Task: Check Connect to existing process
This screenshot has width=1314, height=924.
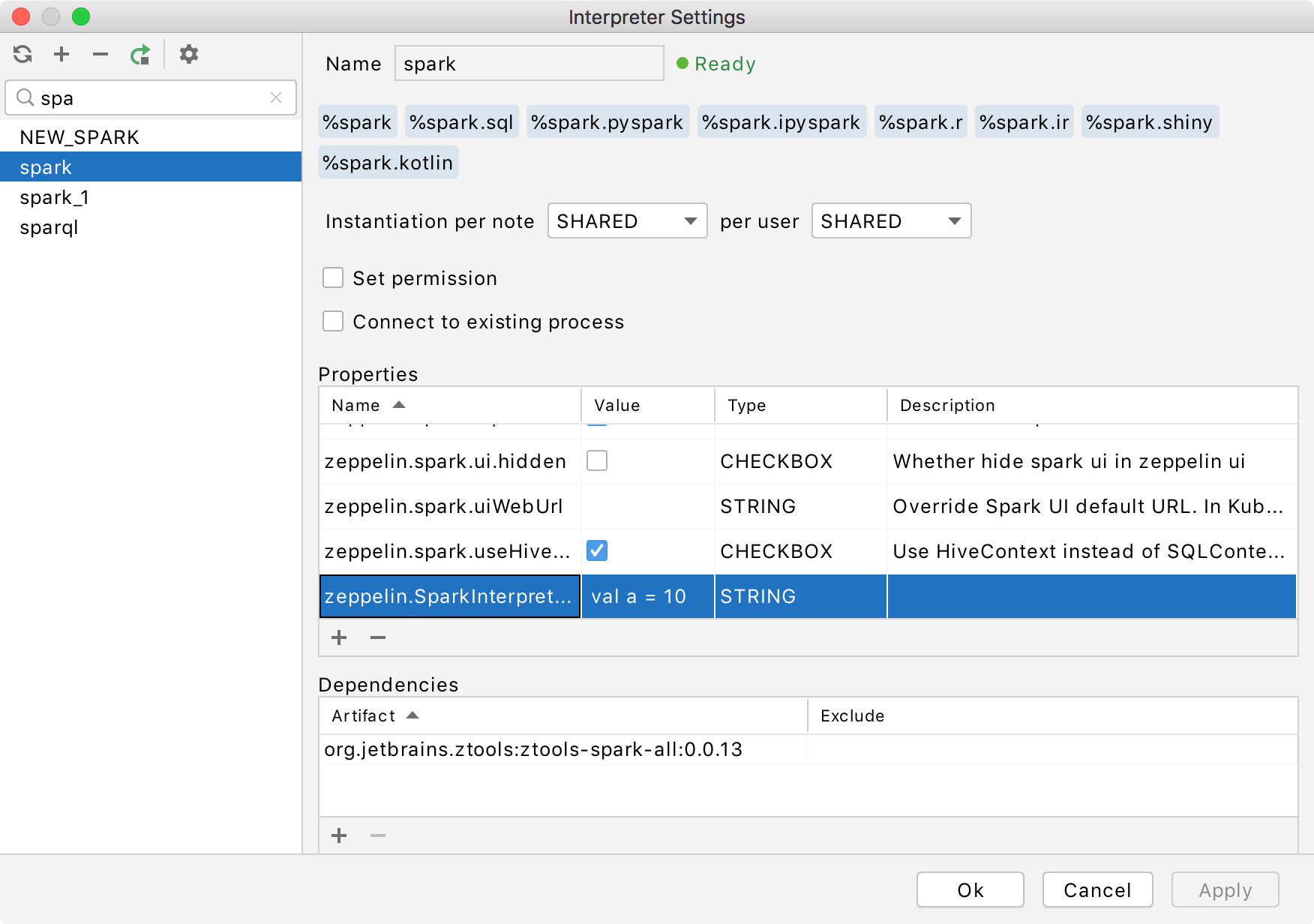Action: [x=332, y=321]
